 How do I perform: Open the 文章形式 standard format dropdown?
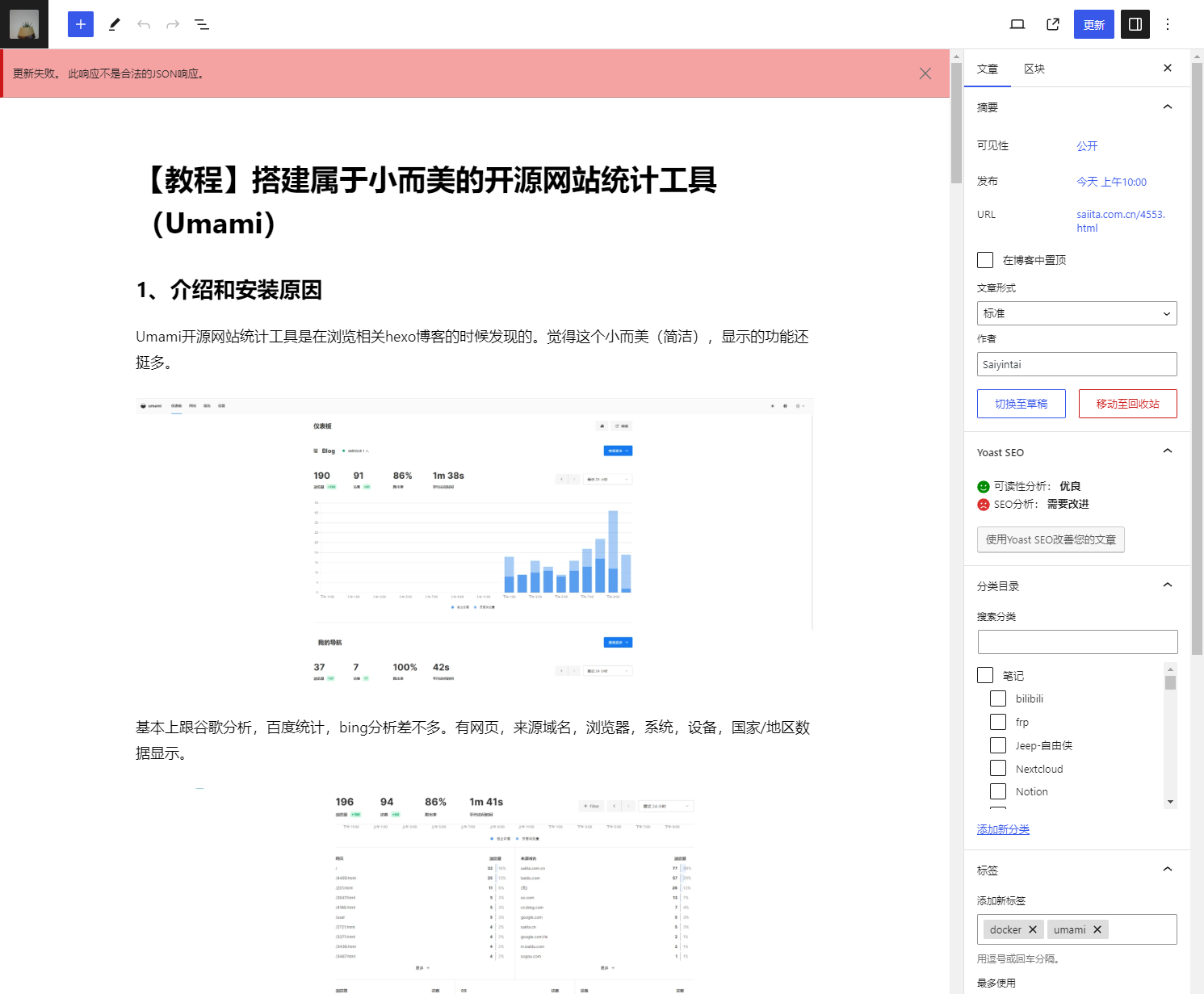point(1076,313)
